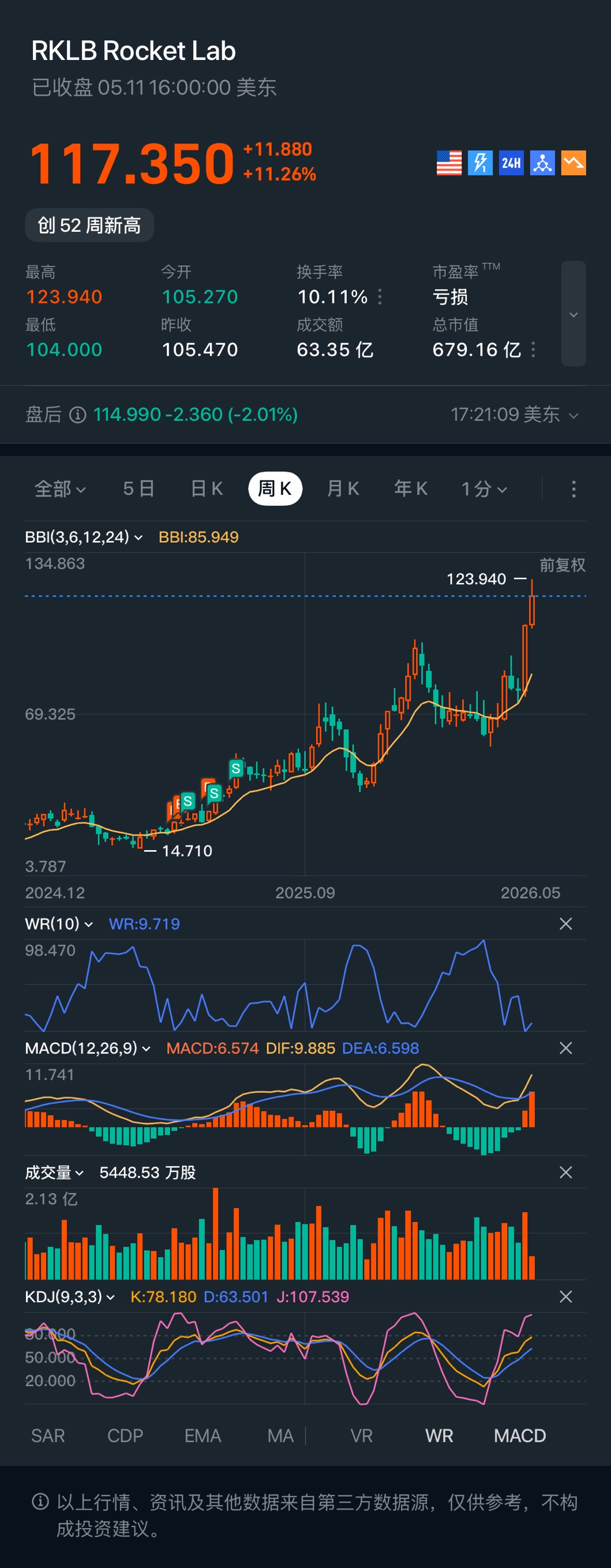The height and width of the screenshot is (1568, 611).
Task: Tap the 昨收 105.470 value
Action: pos(200,349)
